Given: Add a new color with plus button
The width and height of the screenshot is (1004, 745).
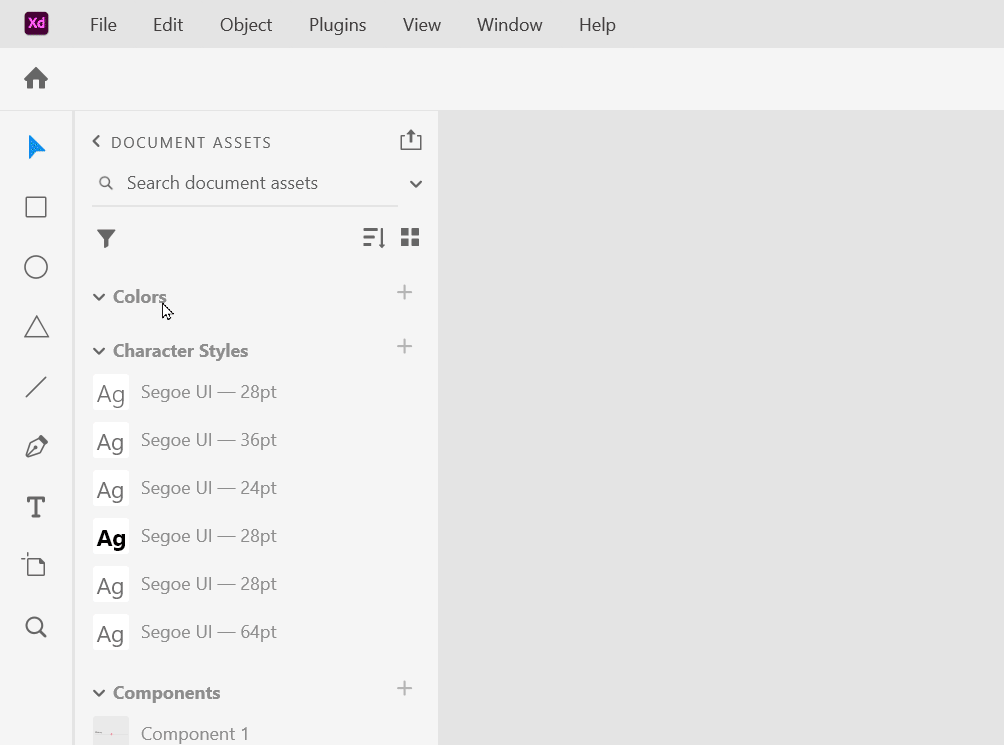Looking at the screenshot, I should point(405,292).
